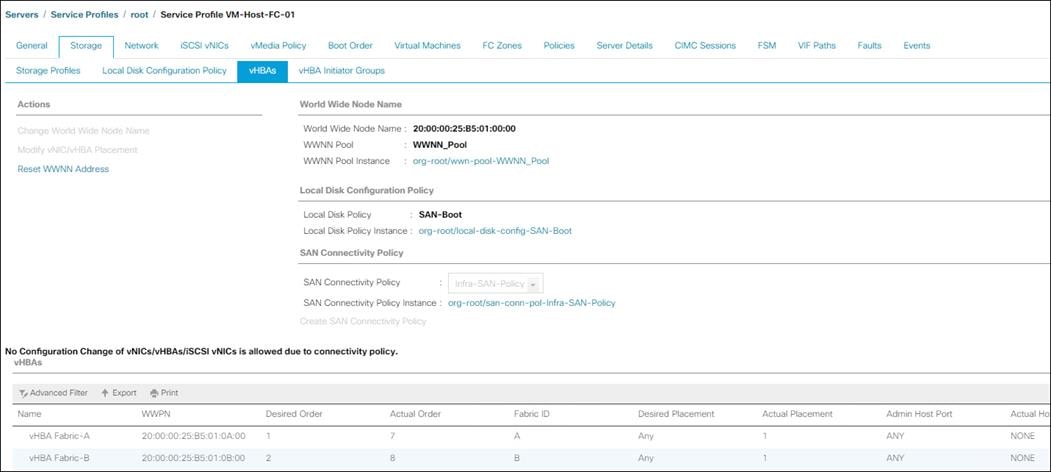The image size is (1051, 472).
Task: View the FC Zones tab
Action: [502, 46]
